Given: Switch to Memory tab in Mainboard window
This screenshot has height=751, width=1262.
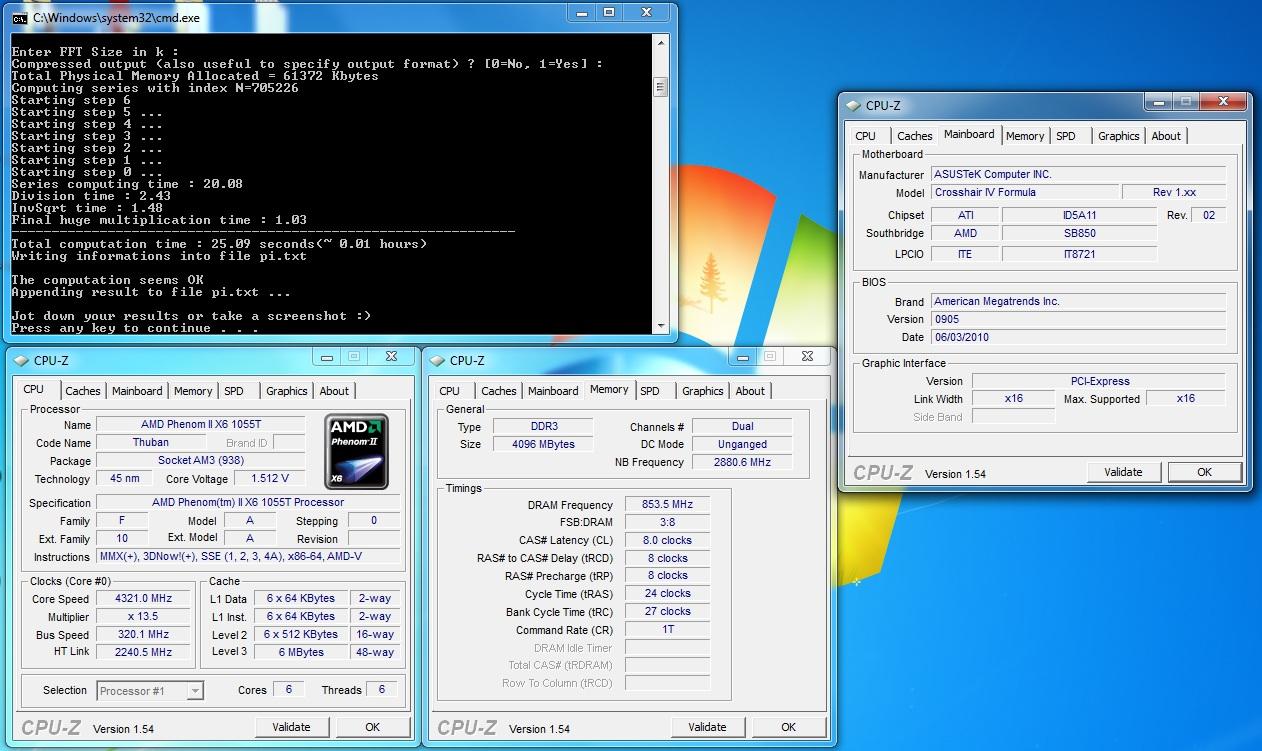Looking at the screenshot, I should [1025, 136].
